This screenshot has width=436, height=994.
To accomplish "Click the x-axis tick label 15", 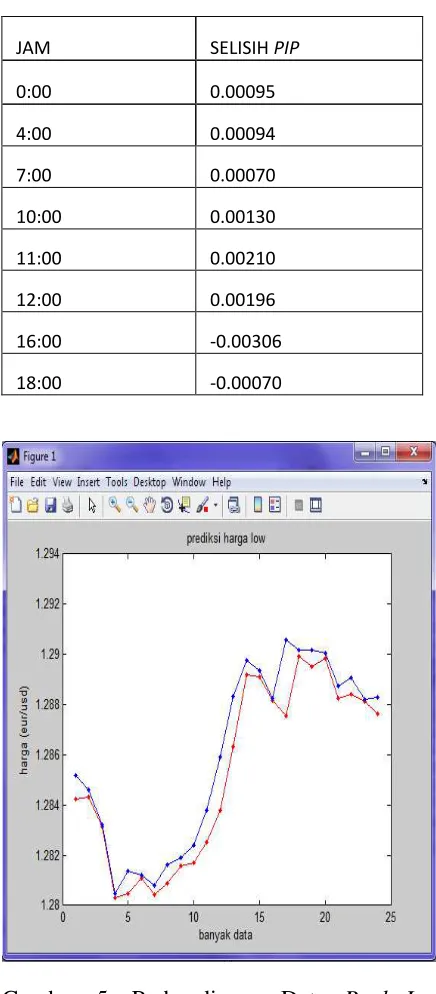I will (259, 917).
